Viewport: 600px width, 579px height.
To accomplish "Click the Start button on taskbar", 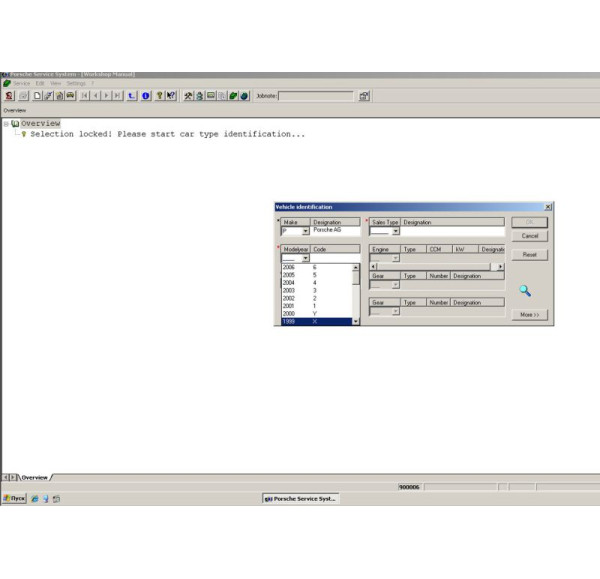I will 14,497.
